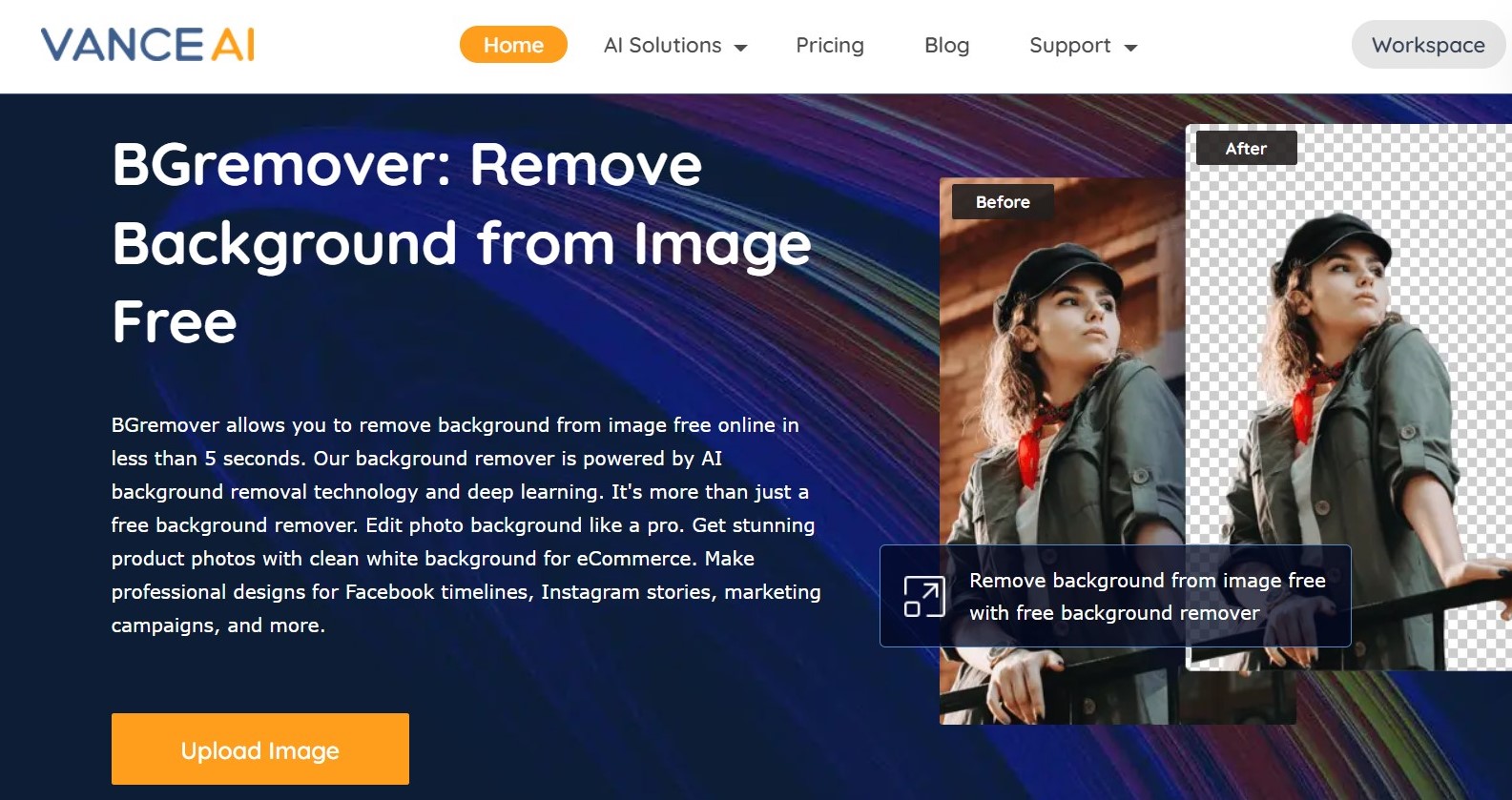Click the expand arrow icon in caption box

tap(924, 597)
